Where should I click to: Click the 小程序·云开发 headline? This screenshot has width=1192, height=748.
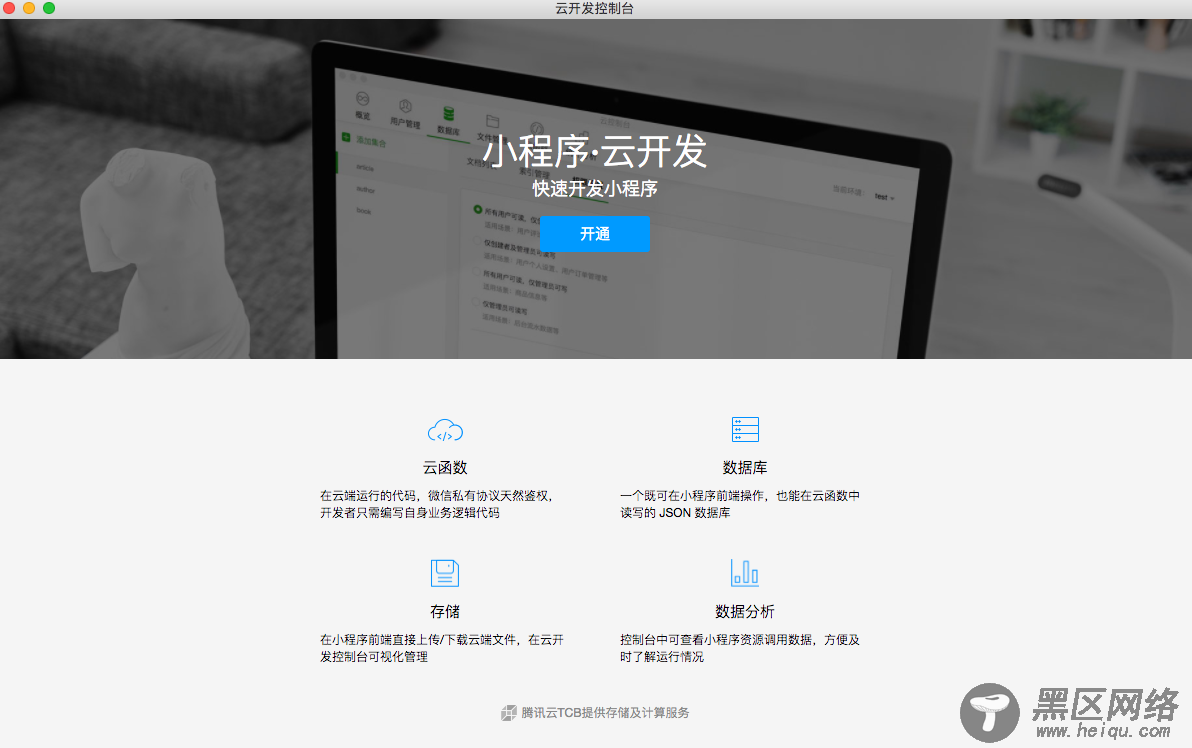point(594,151)
